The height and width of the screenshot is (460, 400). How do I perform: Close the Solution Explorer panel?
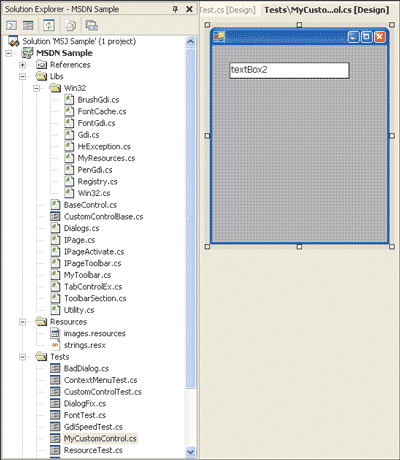click(x=189, y=9)
